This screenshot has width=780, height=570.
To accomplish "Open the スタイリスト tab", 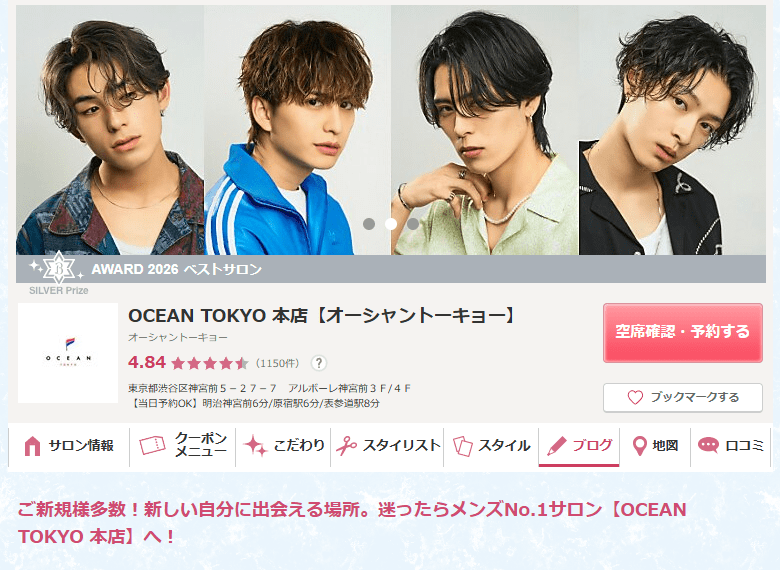I will [x=387, y=446].
